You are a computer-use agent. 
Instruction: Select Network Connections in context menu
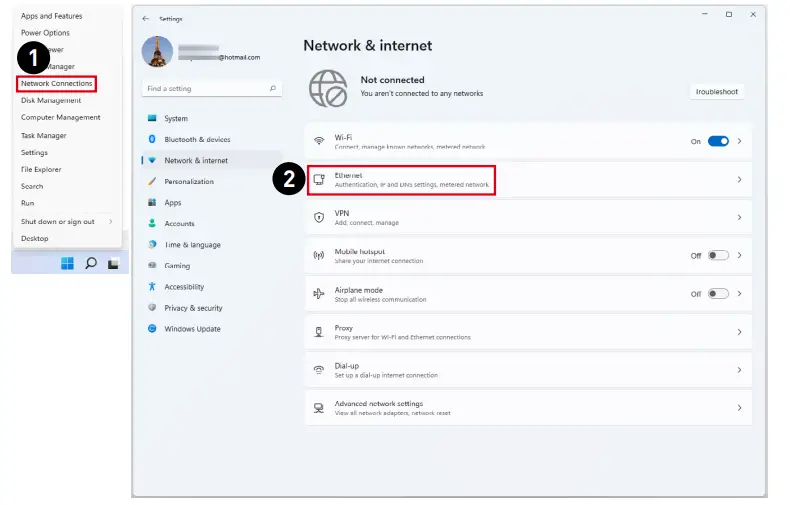56,84
